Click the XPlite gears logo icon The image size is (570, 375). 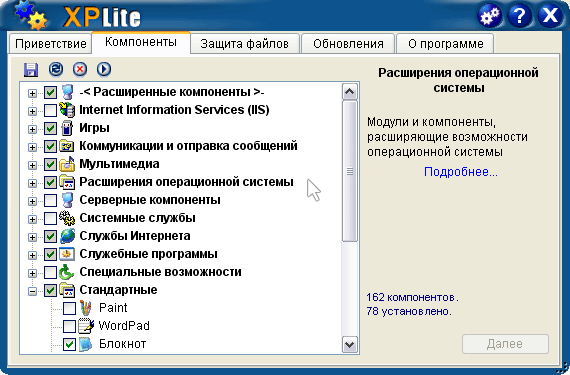[x=31, y=15]
